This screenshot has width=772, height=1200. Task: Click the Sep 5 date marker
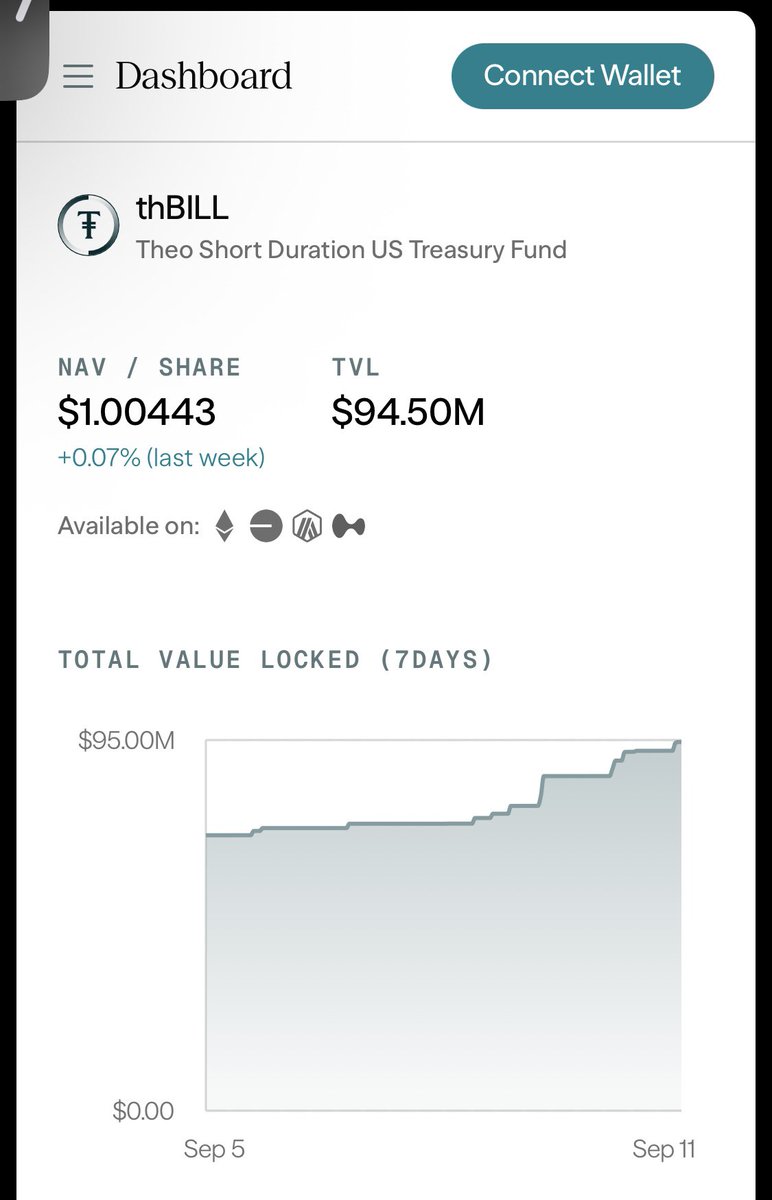pos(214,1149)
